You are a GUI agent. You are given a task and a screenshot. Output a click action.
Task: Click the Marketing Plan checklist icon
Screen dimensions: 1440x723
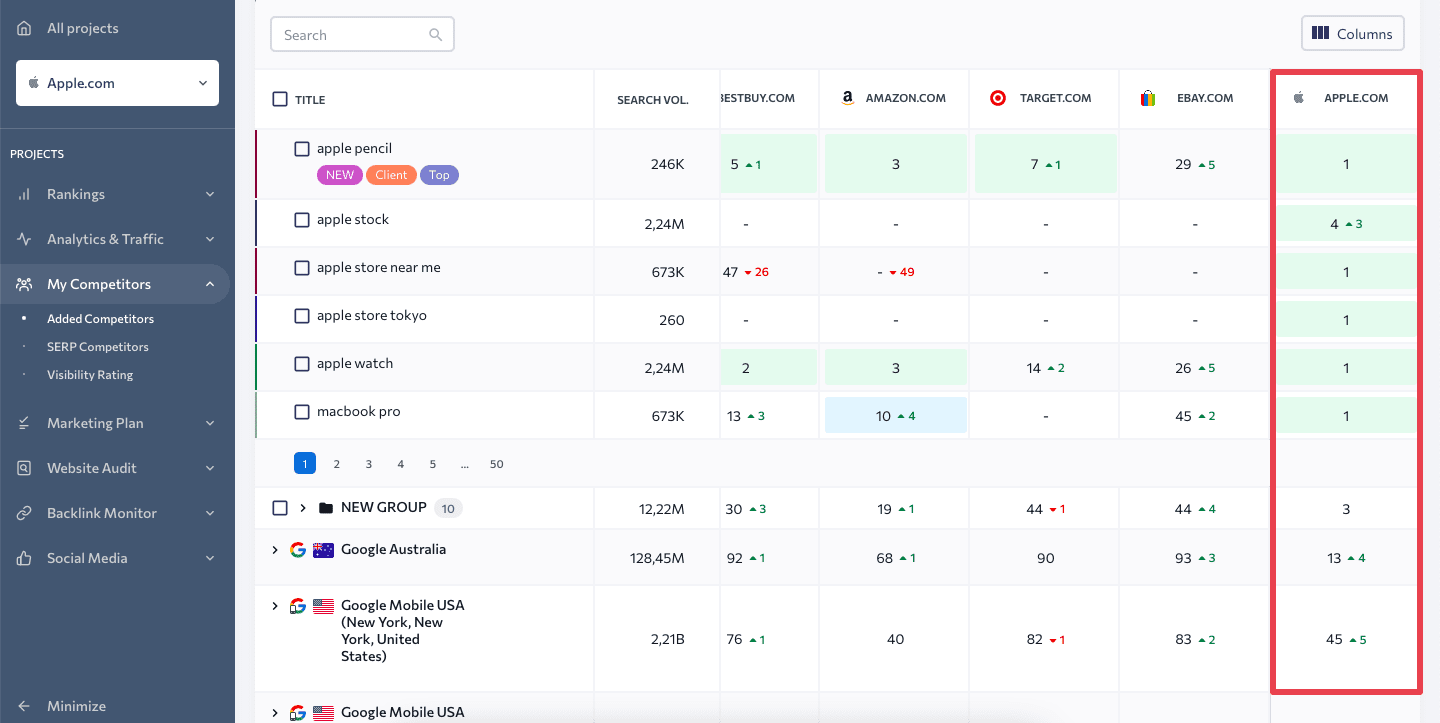(x=24, y=423)
